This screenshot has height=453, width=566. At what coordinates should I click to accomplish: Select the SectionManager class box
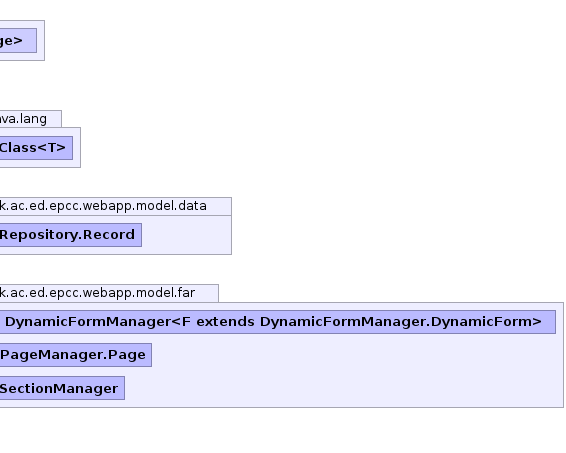coord(62,388)
